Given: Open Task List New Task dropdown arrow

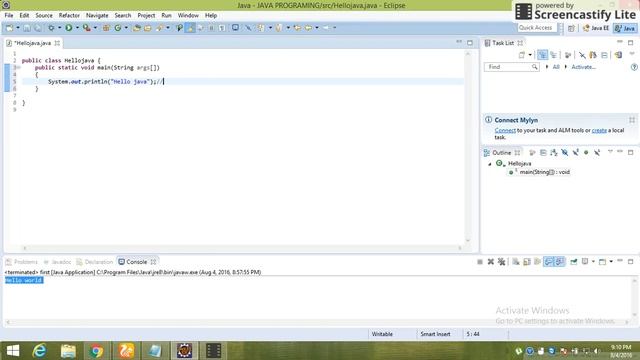Looking at the screenshot, I should [530, 55].
